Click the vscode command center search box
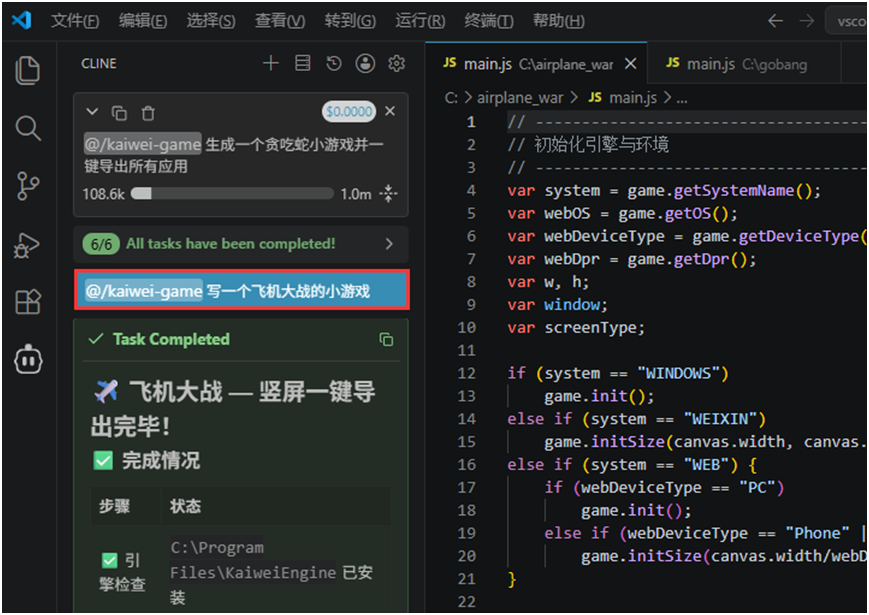The image size is (869, 615). point(847,21)
